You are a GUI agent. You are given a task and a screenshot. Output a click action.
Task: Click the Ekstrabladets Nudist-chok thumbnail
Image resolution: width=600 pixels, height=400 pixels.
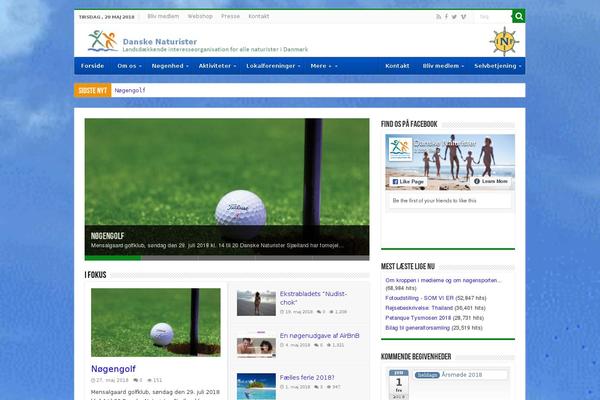click(256, 303)
